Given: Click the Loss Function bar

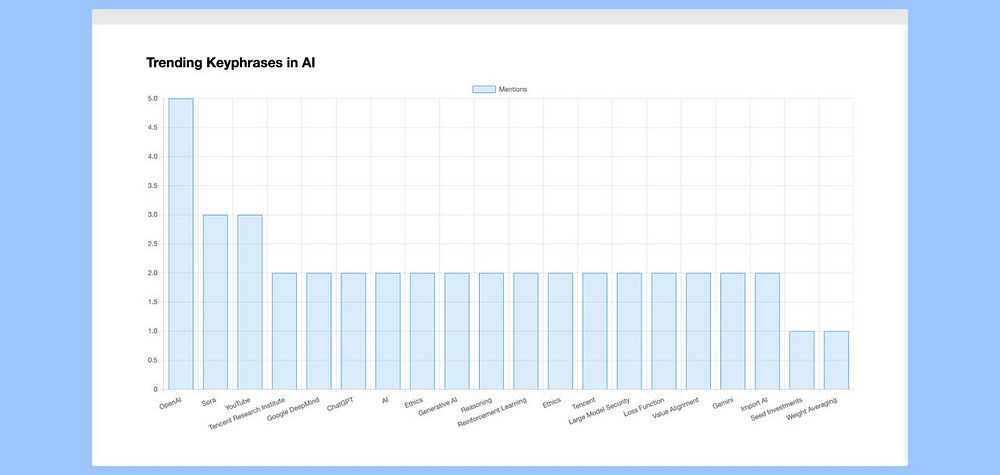Looking at the screenshot, I should pos(663,331).
